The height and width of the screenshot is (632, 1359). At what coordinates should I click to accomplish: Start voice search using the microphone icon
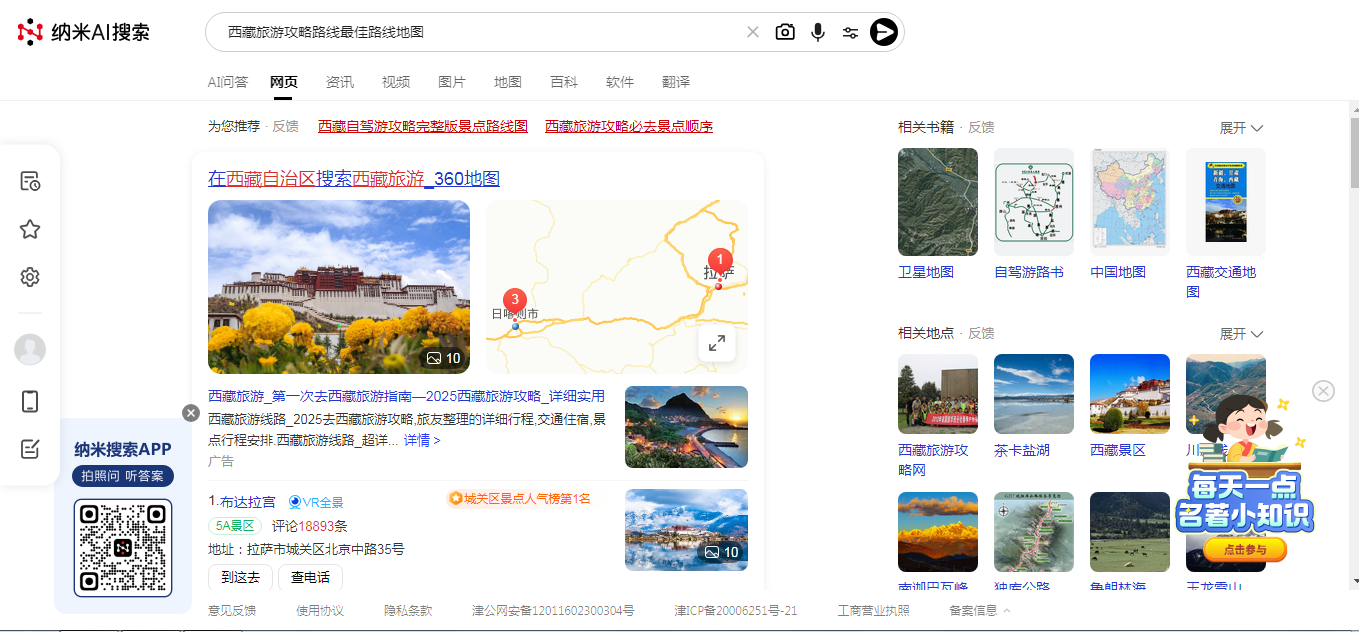pyautogui.click(x=818, y=31)
